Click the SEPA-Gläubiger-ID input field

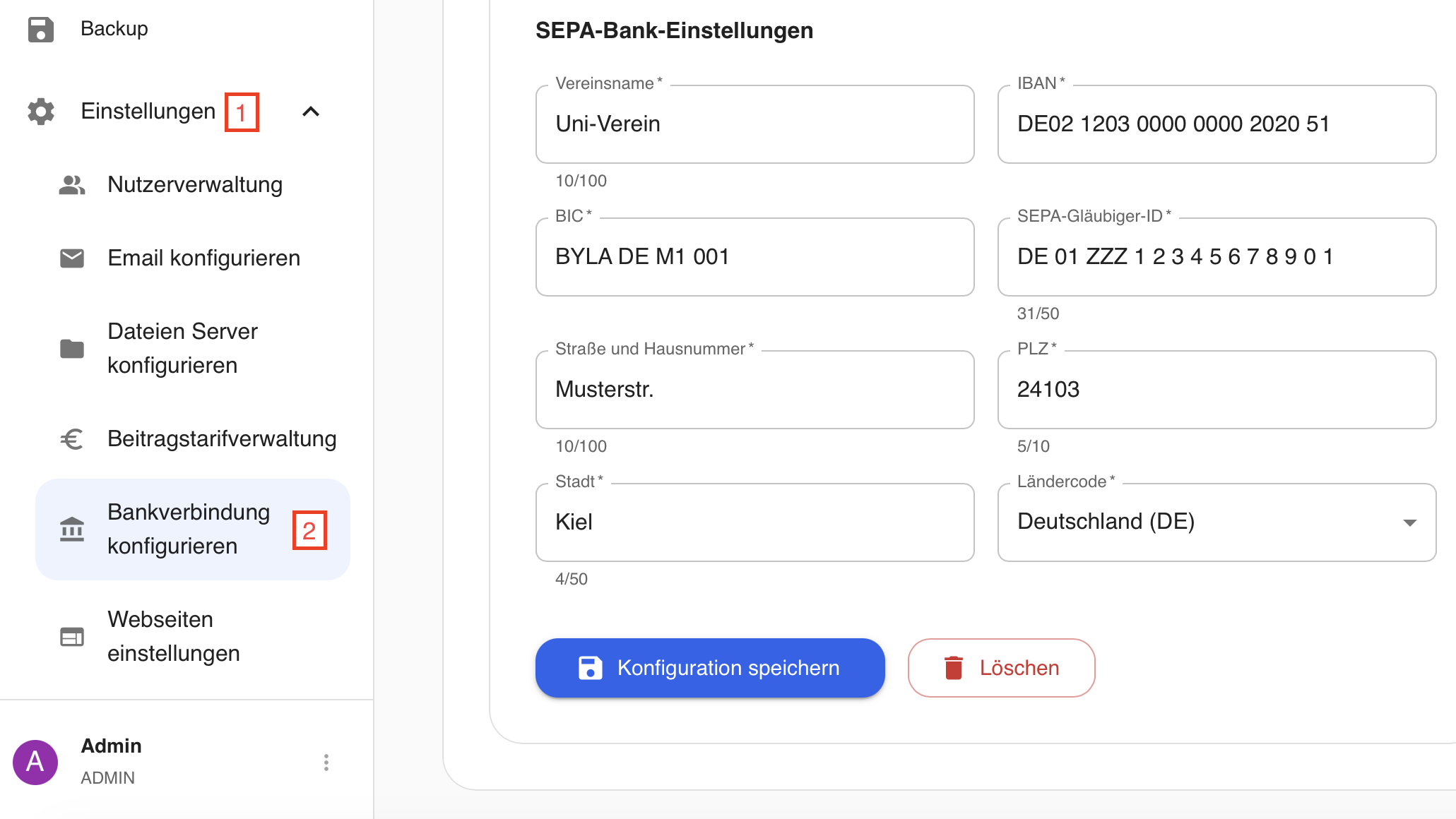click(1217, 257)
